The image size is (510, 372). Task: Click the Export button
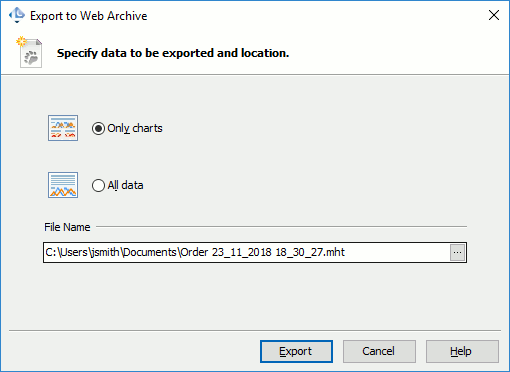click(296, 351)
